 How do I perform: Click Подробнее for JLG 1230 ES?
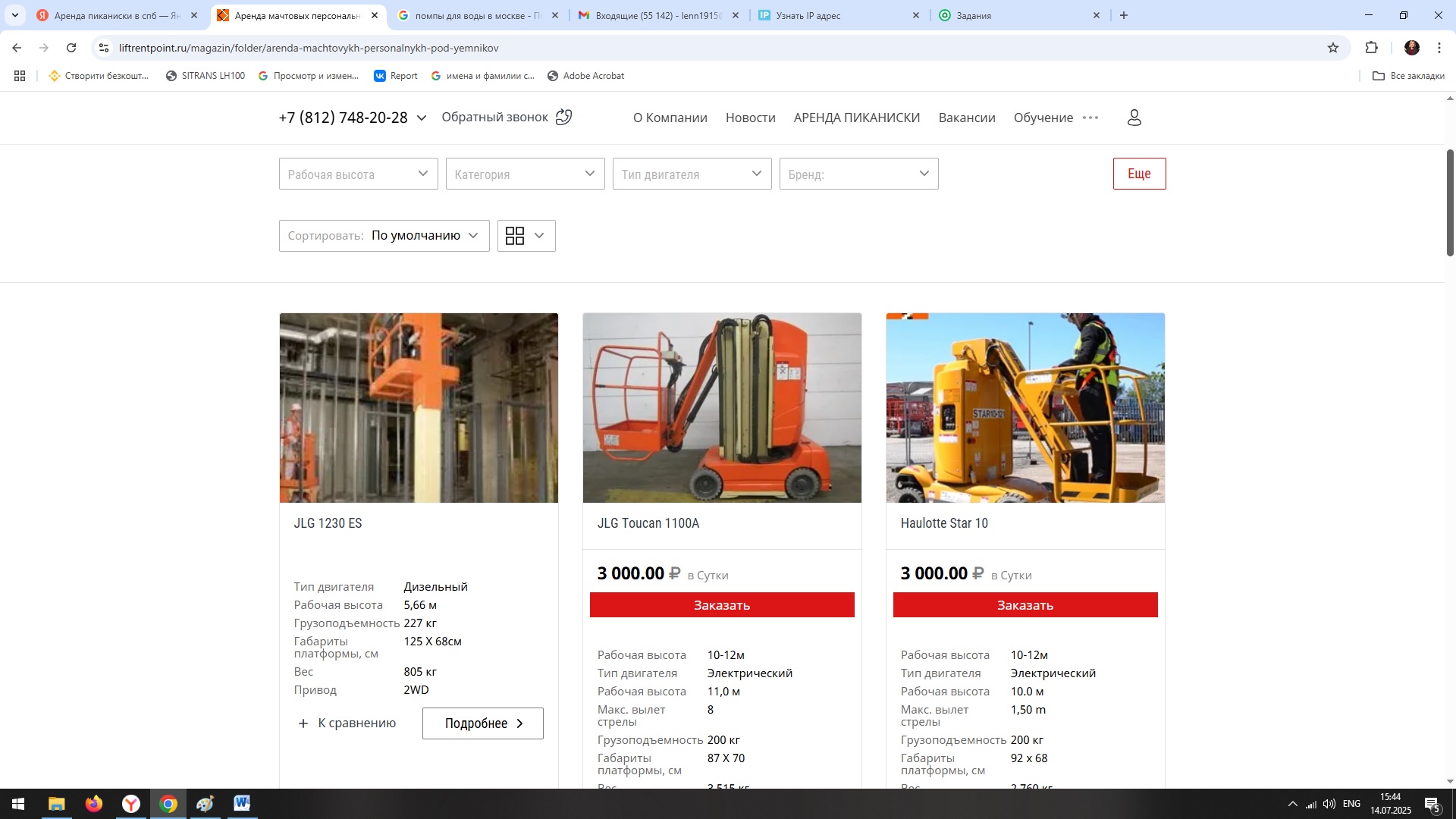coord(483,723)
